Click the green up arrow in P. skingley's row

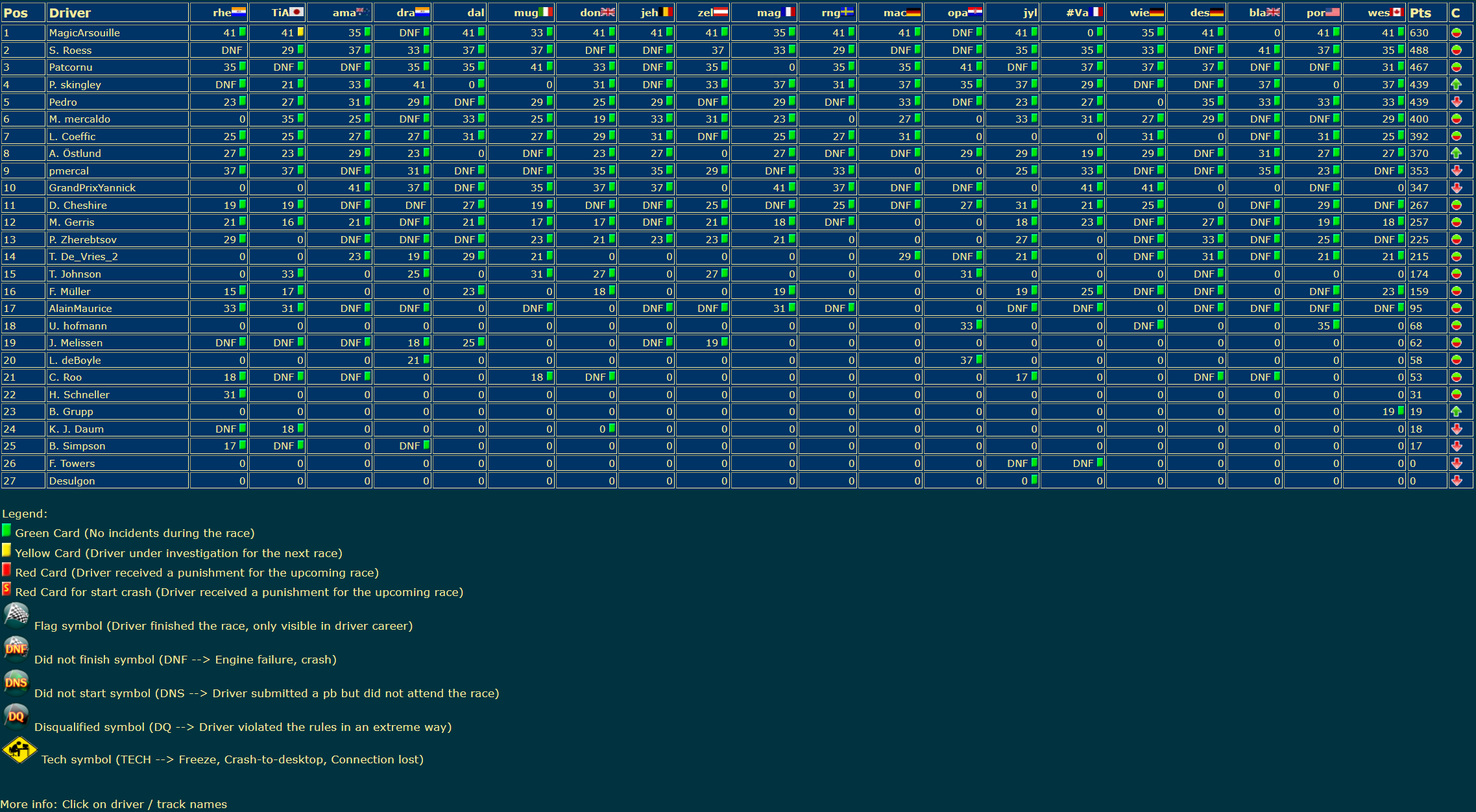[1457, 84]
